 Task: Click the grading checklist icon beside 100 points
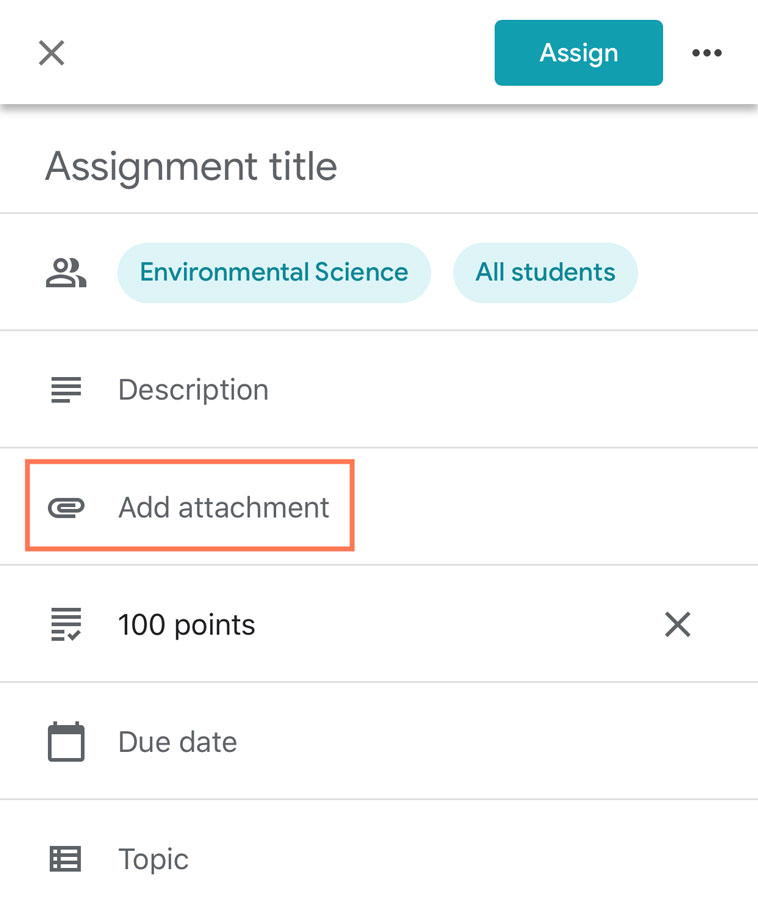tap(64, 624)
